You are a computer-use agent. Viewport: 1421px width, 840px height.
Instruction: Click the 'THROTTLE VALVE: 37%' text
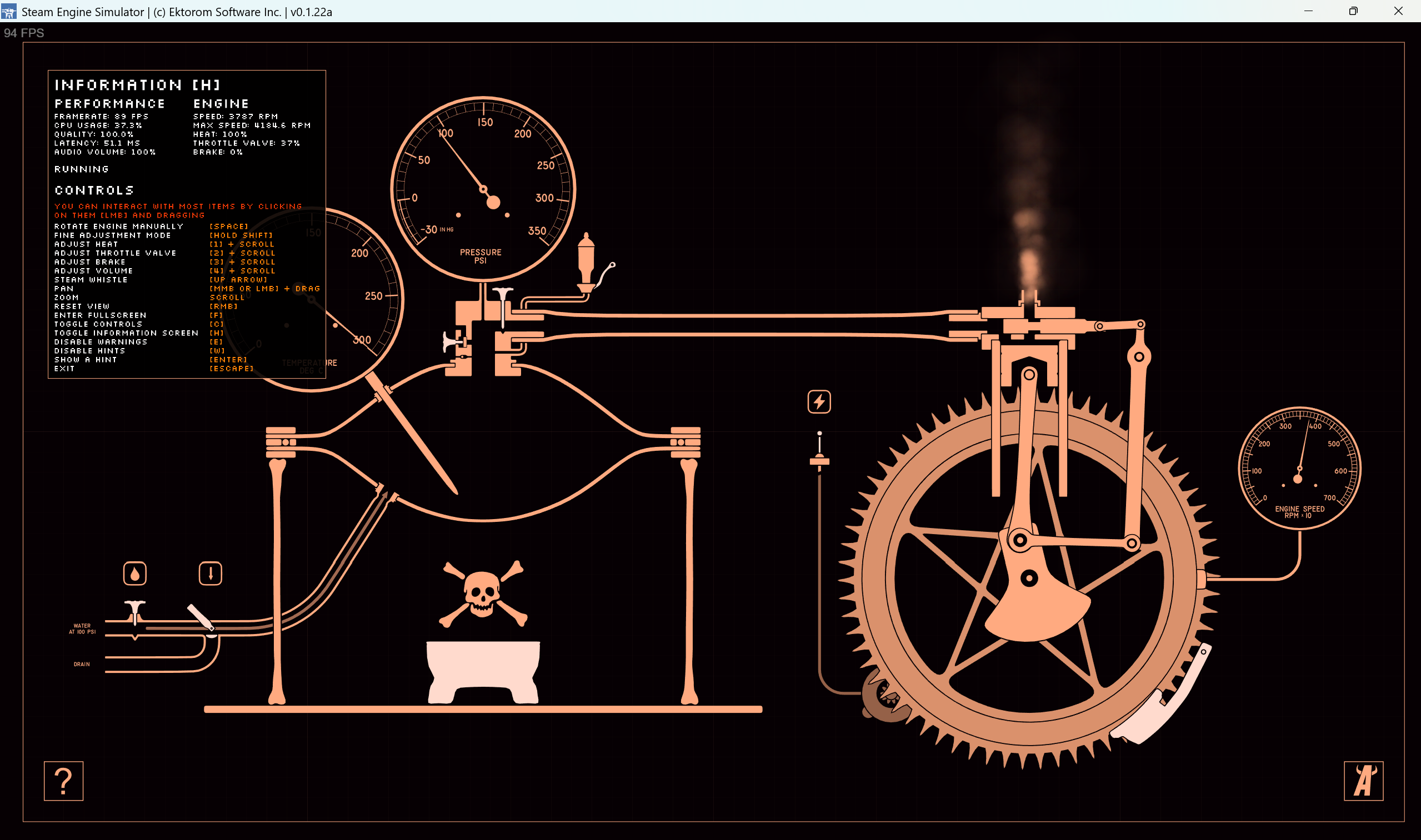point(246,143)
